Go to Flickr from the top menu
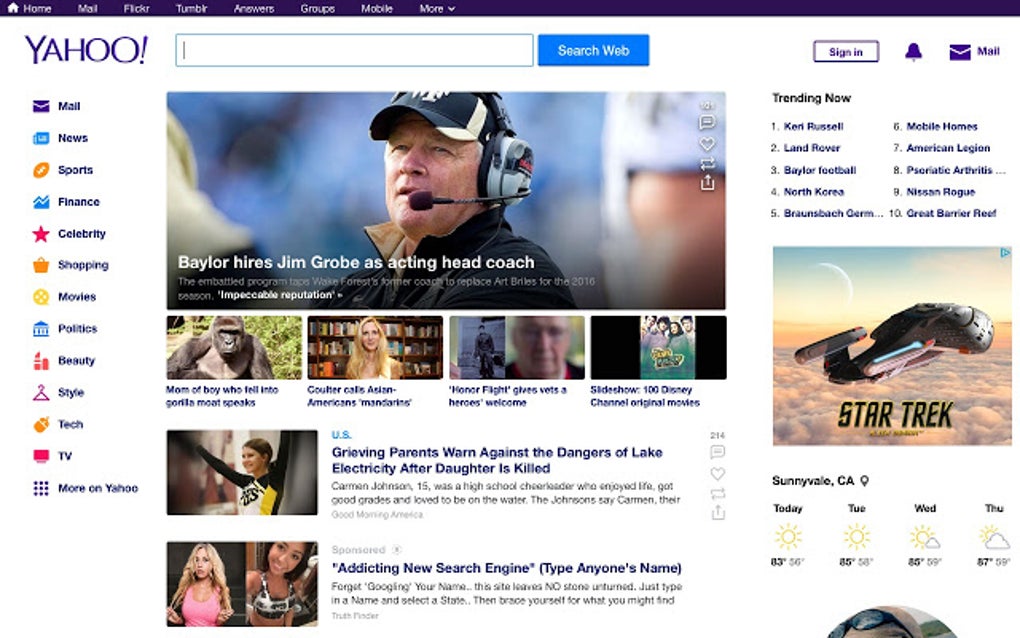 136,8
